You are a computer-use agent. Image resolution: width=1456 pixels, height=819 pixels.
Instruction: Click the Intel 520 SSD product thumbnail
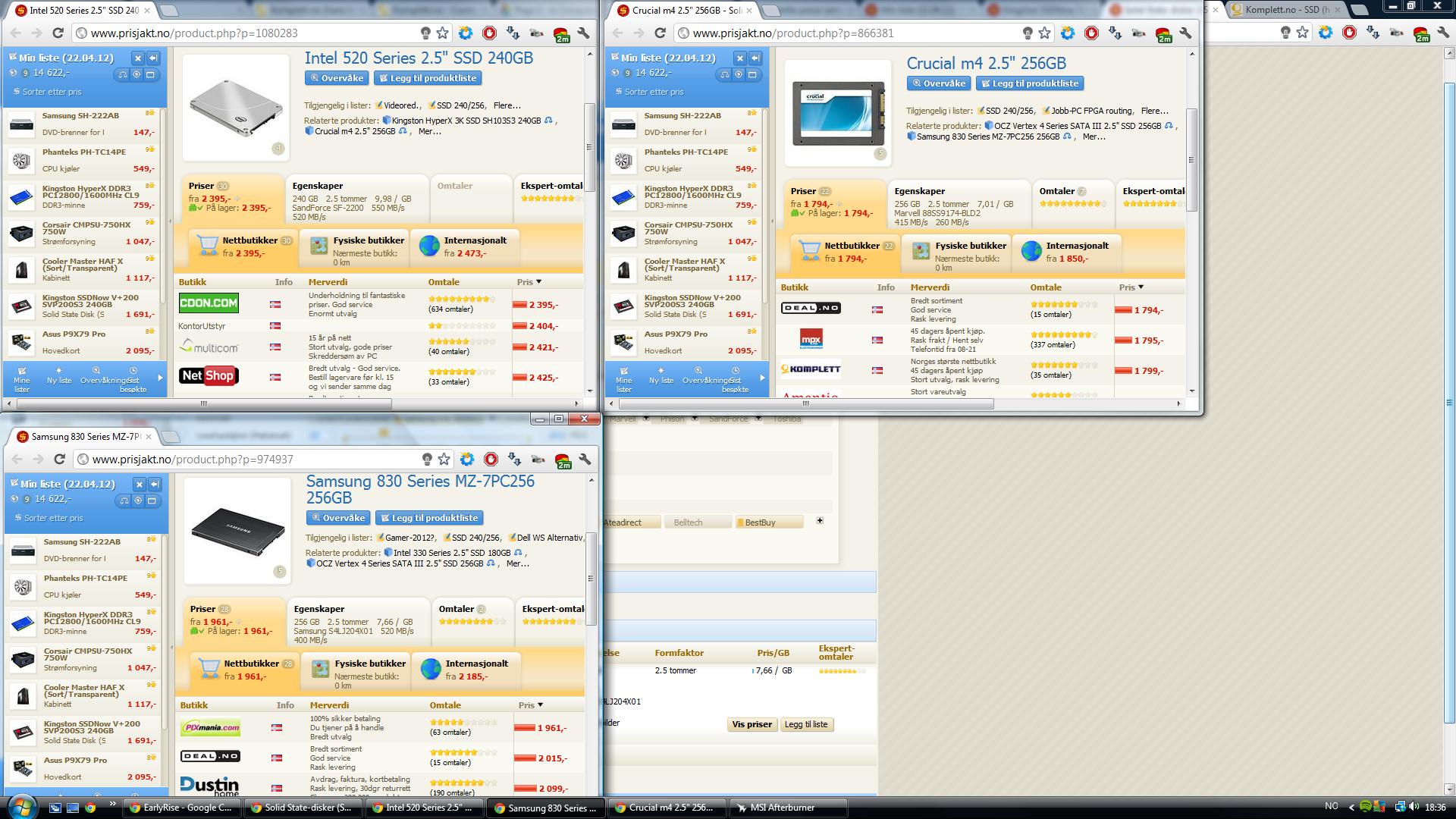(x=235, y=107)
